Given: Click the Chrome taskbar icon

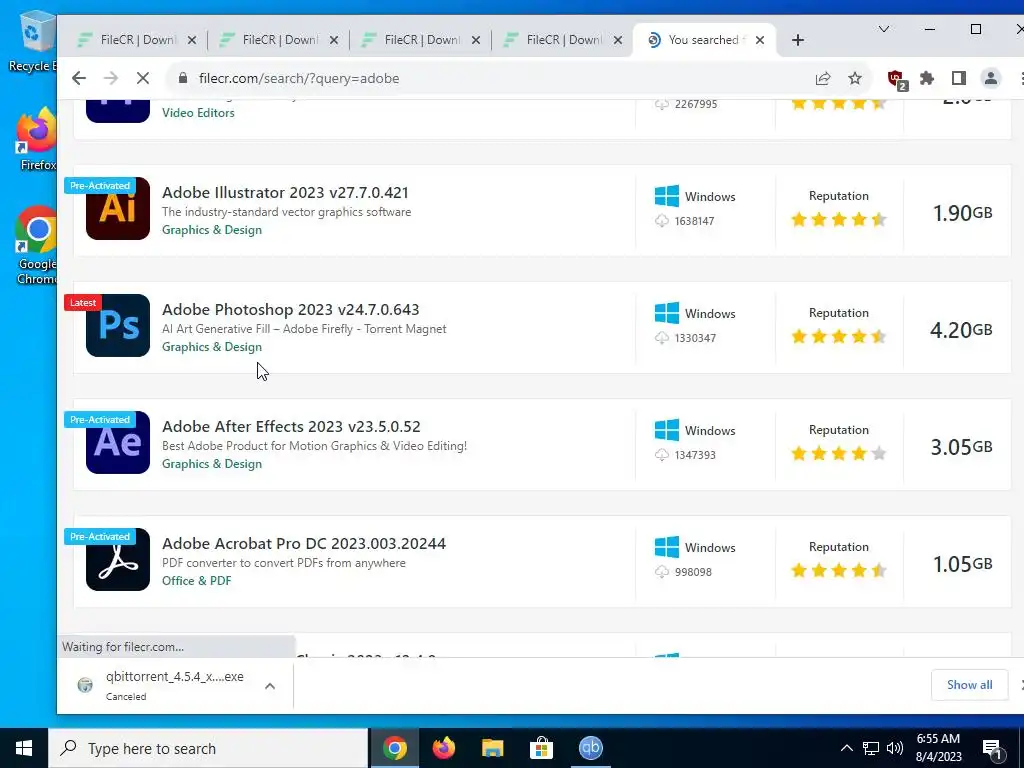Looking at the screenshot, I should [394, 748].
